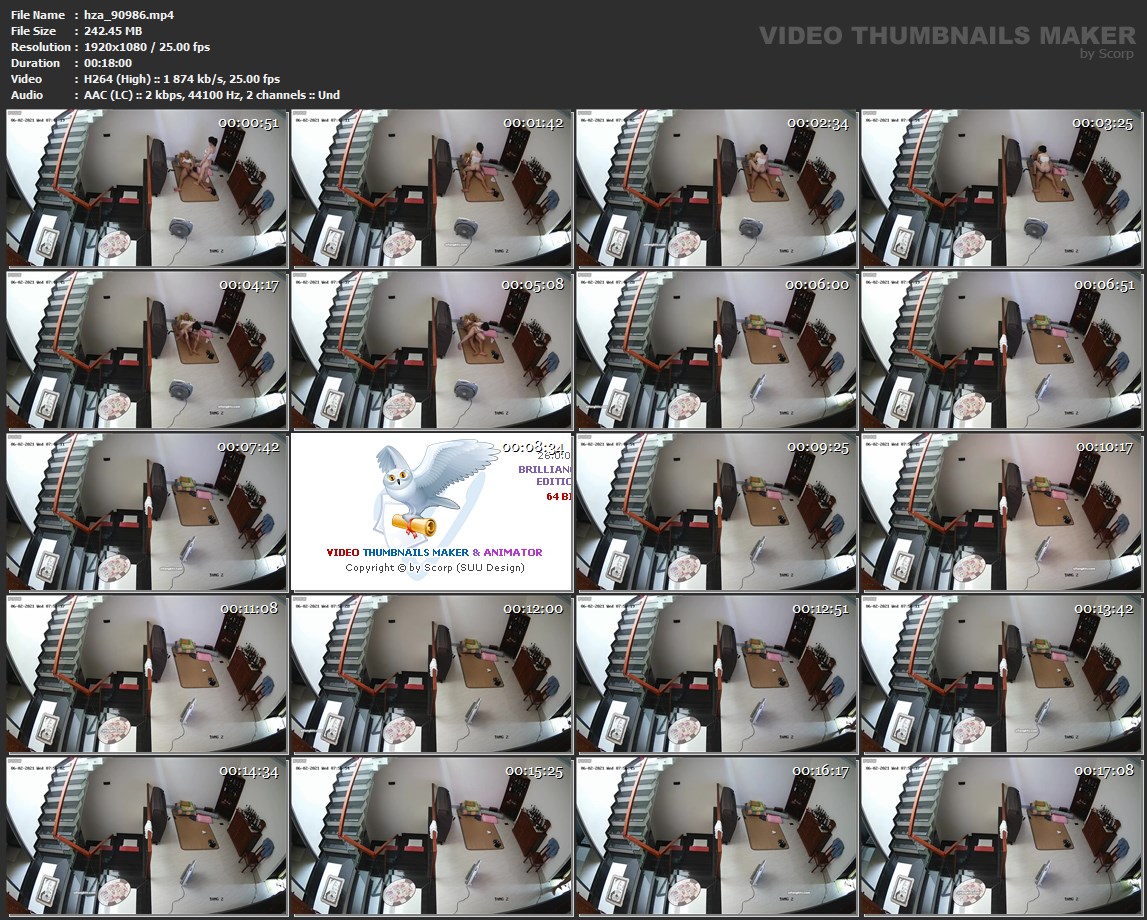Select the 00:16:17 frame thumbnail

(716, 836)
